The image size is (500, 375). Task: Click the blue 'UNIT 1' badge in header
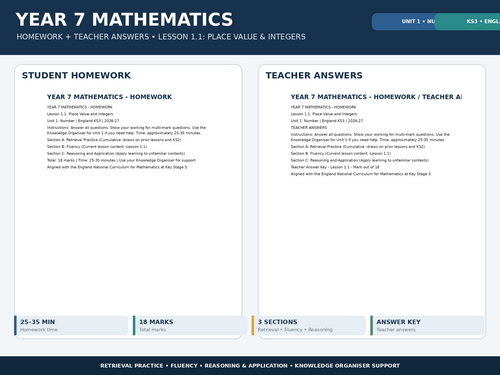point(403,22)
